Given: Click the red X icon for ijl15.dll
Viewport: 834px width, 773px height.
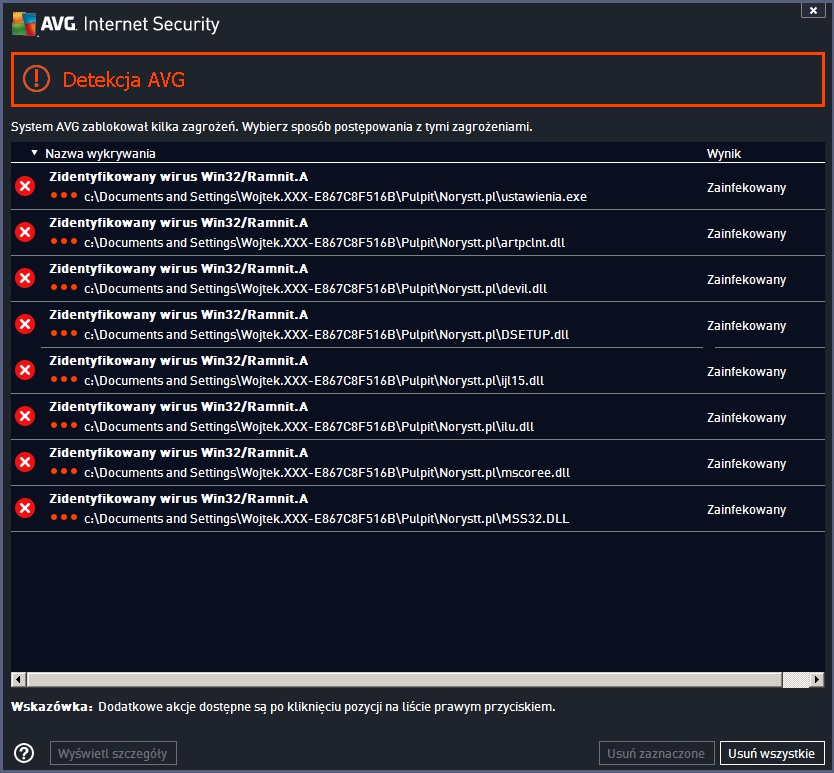Looking at the screenshot, I should (25, 370).
